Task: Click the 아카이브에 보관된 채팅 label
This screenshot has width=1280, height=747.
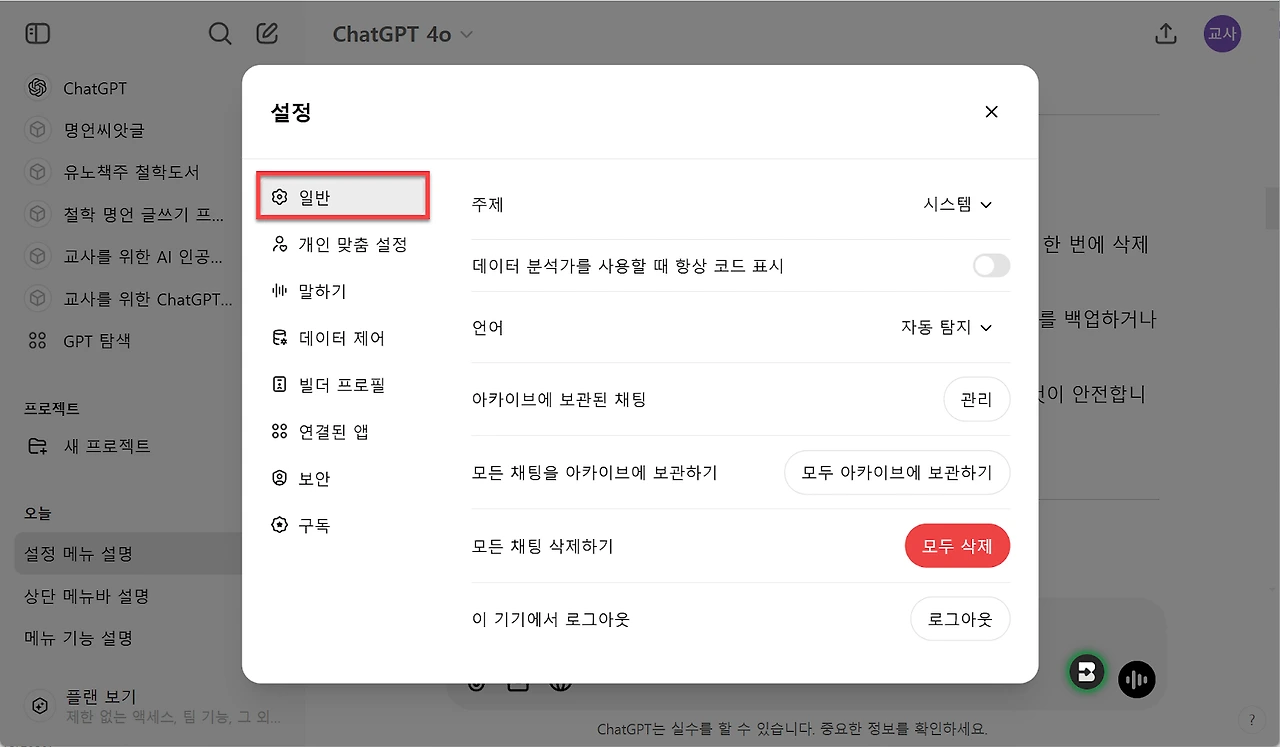Action: click(x=559, y=399)
